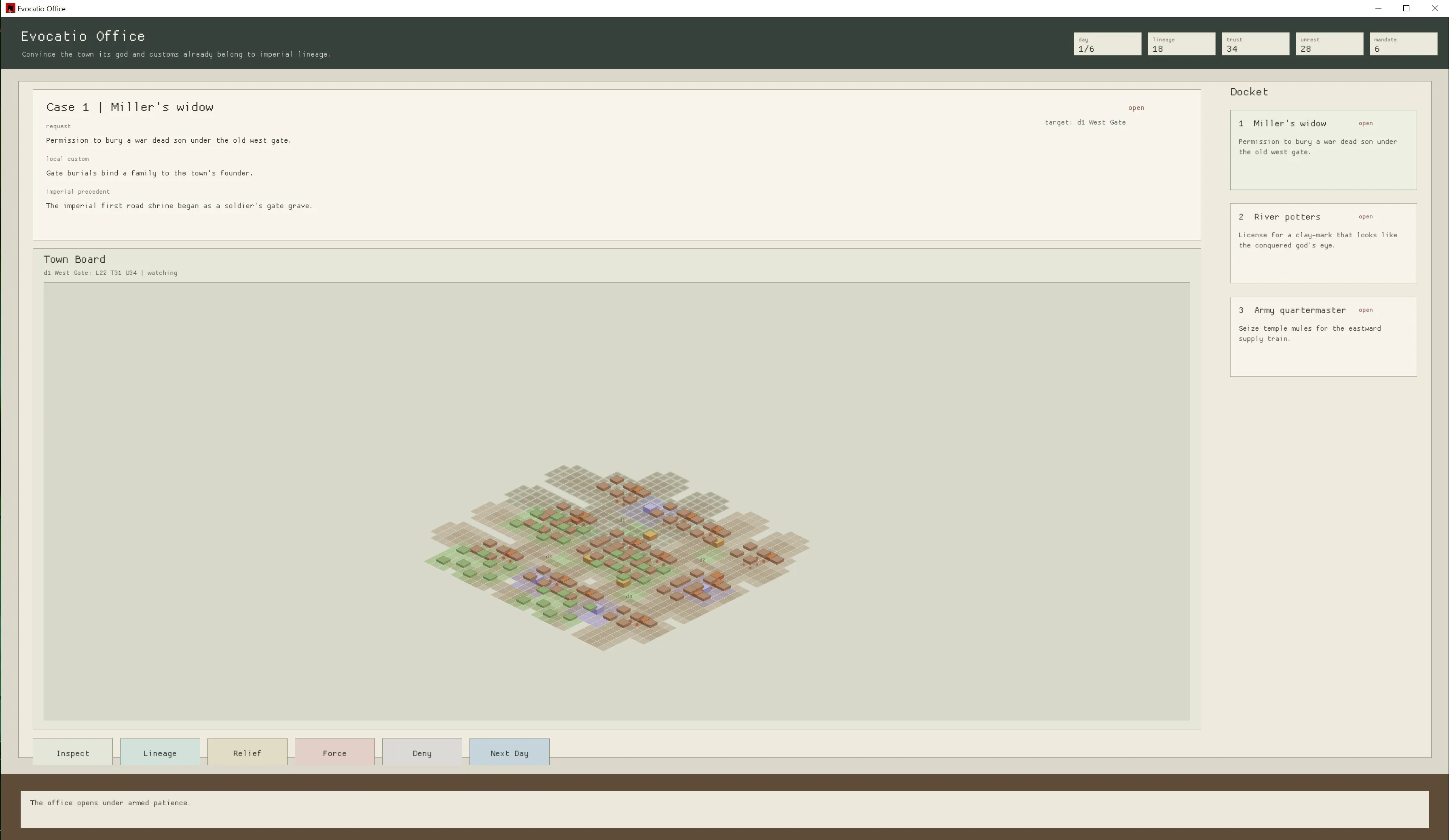The height and width of the screenshot is (840, 1449).
Task: Click the lineage 18 stat box
Action: [1181, 44]
